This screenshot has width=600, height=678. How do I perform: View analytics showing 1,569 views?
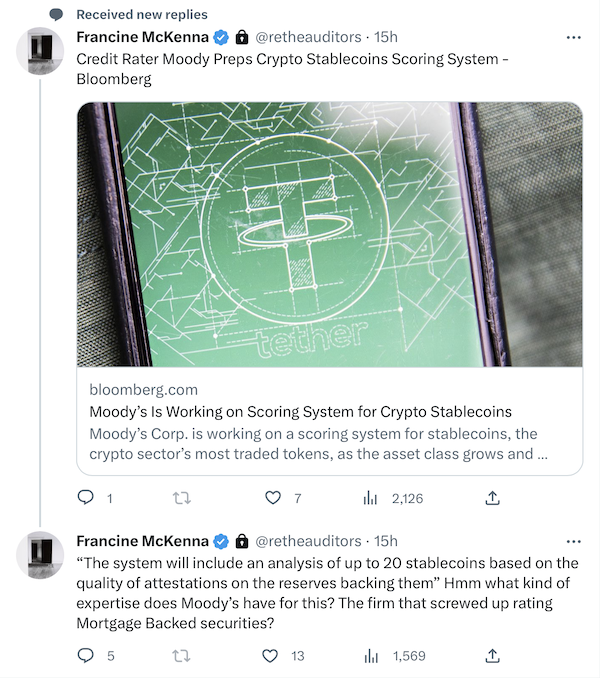click(x=369, y=655)
